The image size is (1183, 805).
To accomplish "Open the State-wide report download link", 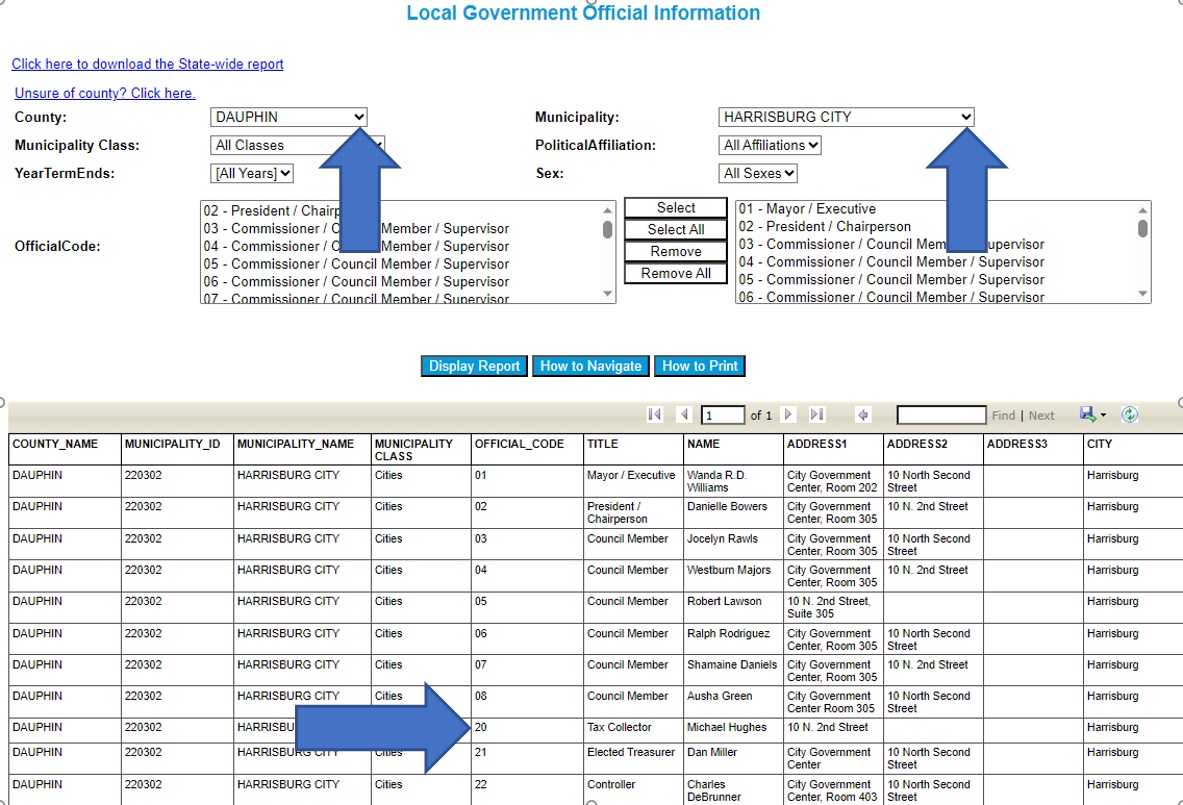I will (x=147, y=64).
